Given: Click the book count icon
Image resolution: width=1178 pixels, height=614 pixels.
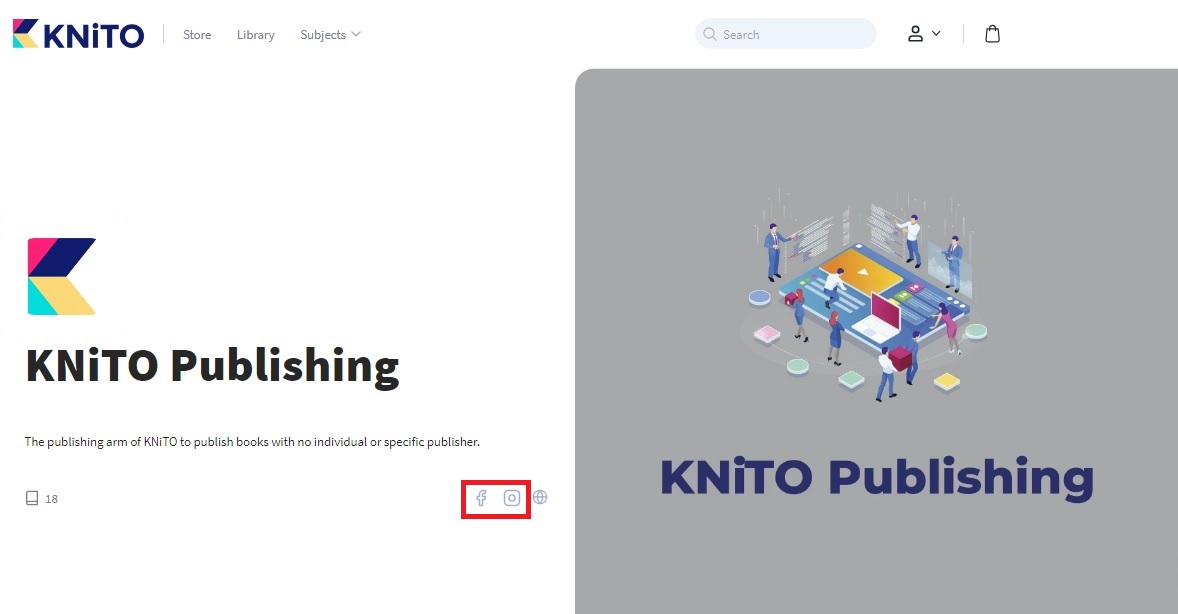Looking at the screenshot, I should (x=32, y=498).
